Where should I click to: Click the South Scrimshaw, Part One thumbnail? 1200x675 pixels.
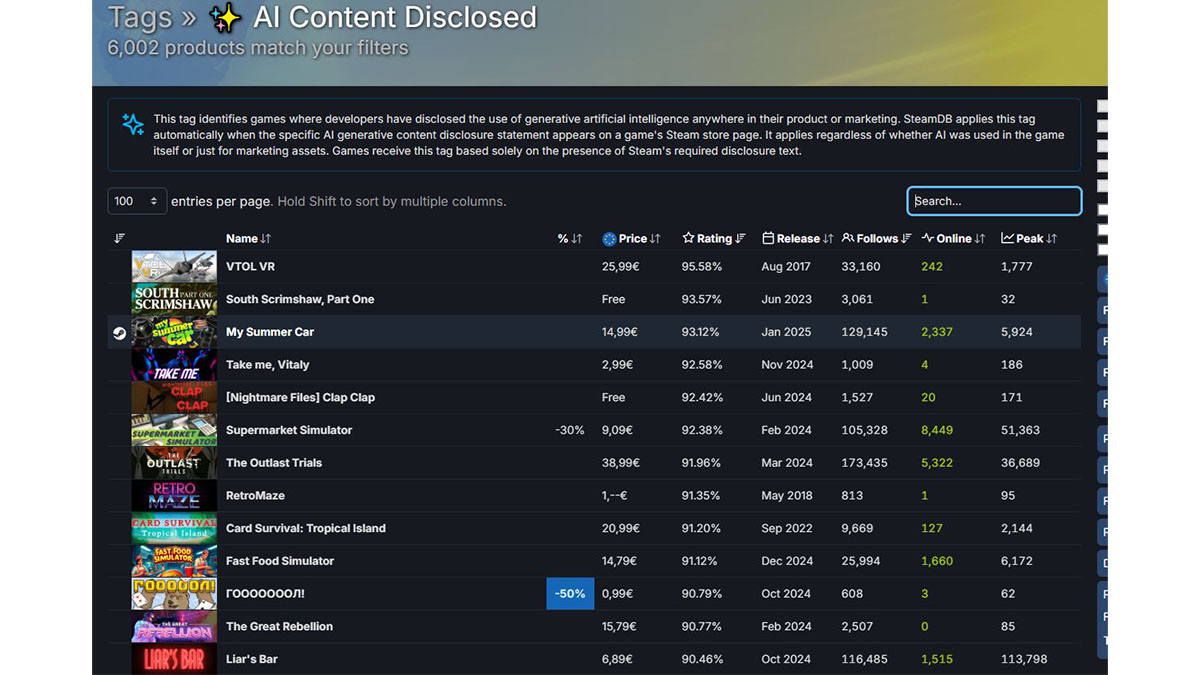[173, 299]
